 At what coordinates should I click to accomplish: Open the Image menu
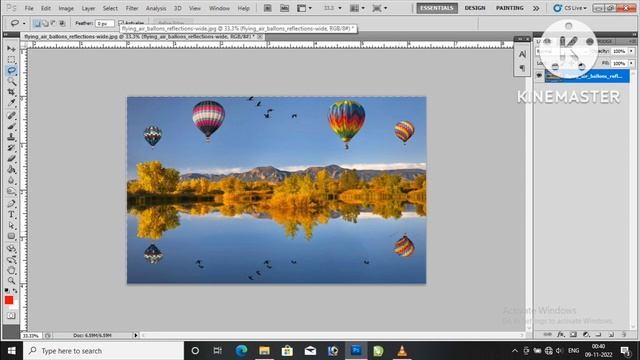pyautogui.click(x=66, y=8)
